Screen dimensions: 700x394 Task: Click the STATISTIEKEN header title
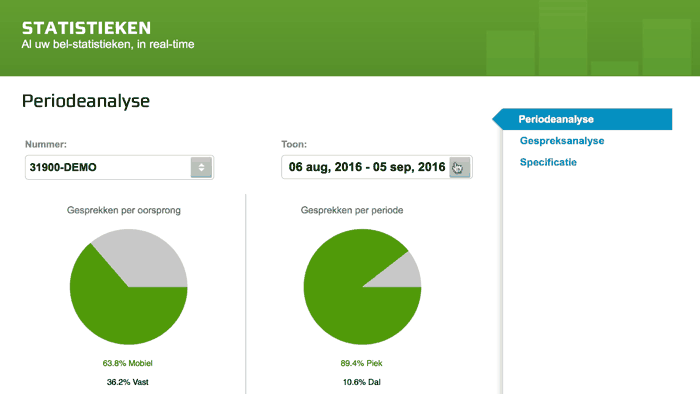coord(86,28)
